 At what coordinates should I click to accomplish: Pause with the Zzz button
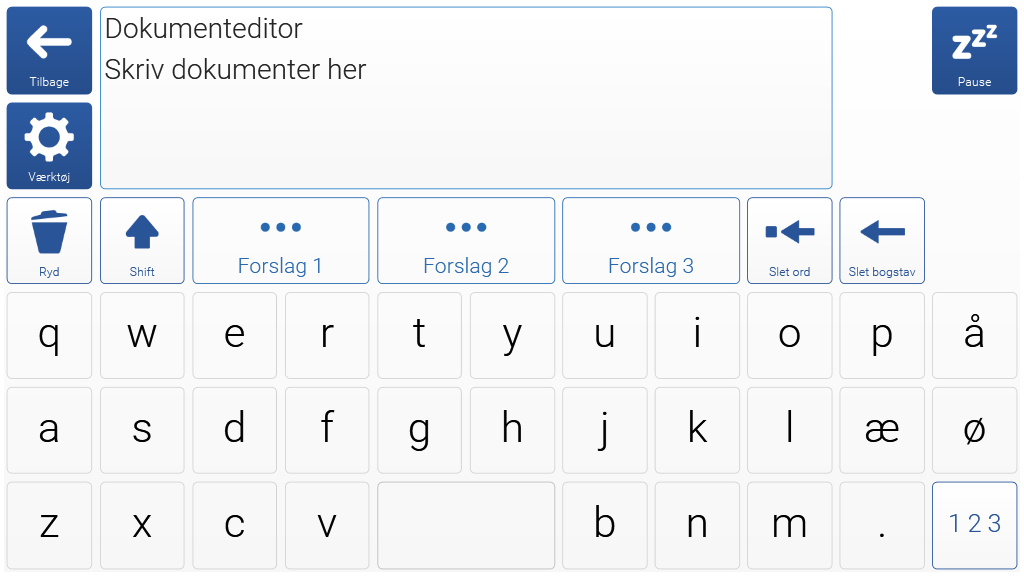point(974,50)
